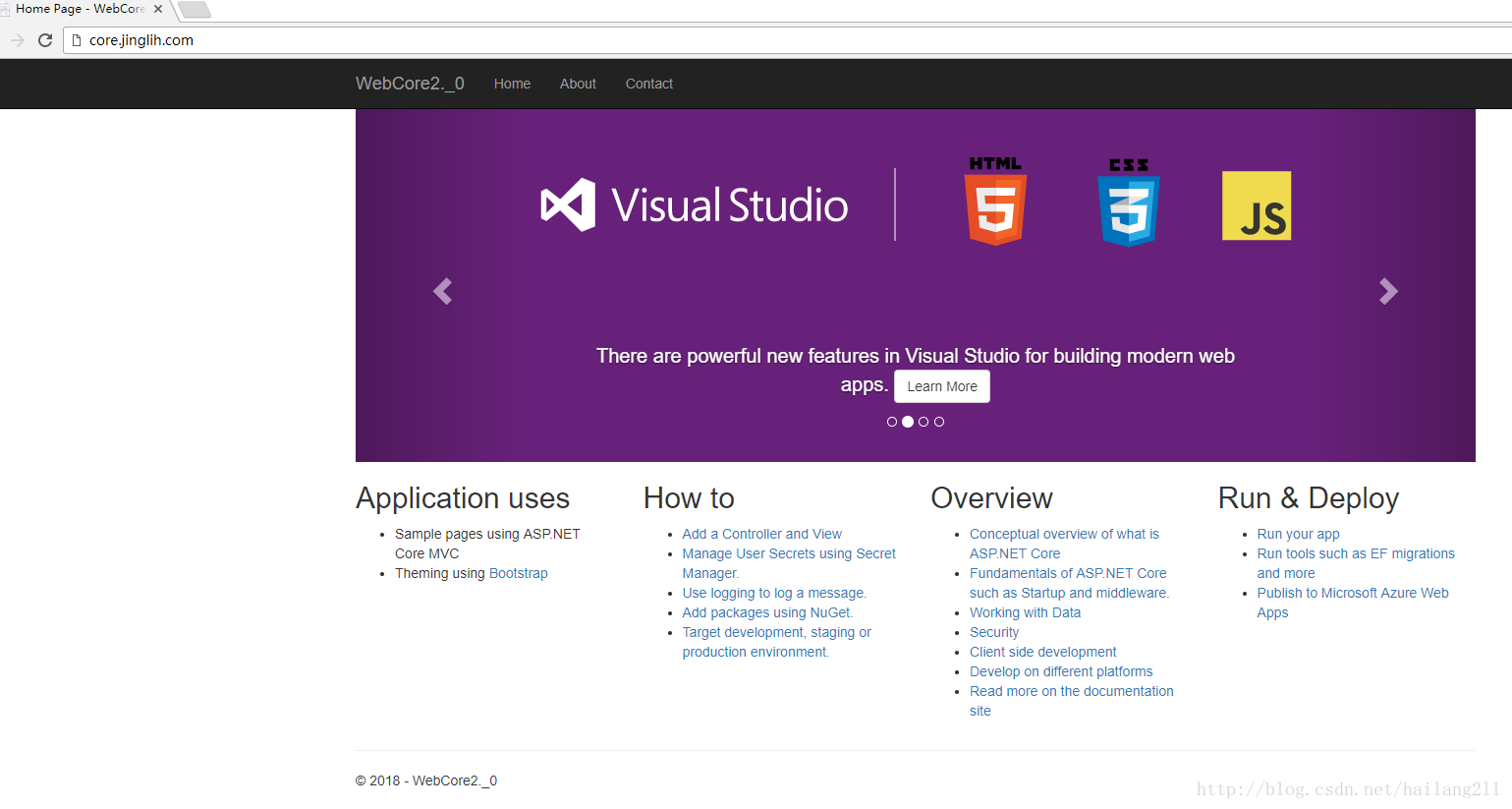Click the browser reload icon
1512x809 pixels.
(45, 40)
